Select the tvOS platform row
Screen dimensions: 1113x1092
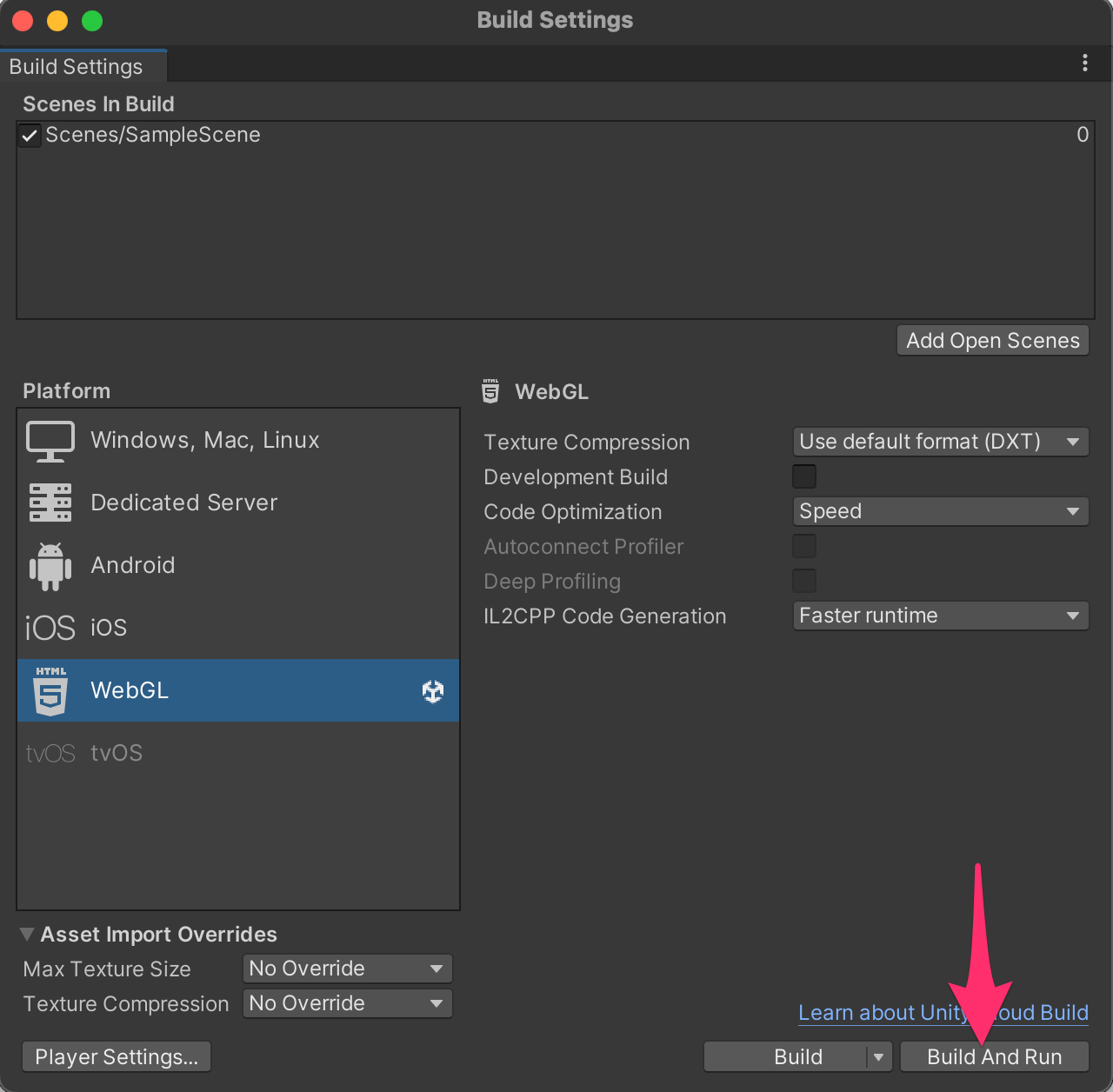click(x=238, y=753)
